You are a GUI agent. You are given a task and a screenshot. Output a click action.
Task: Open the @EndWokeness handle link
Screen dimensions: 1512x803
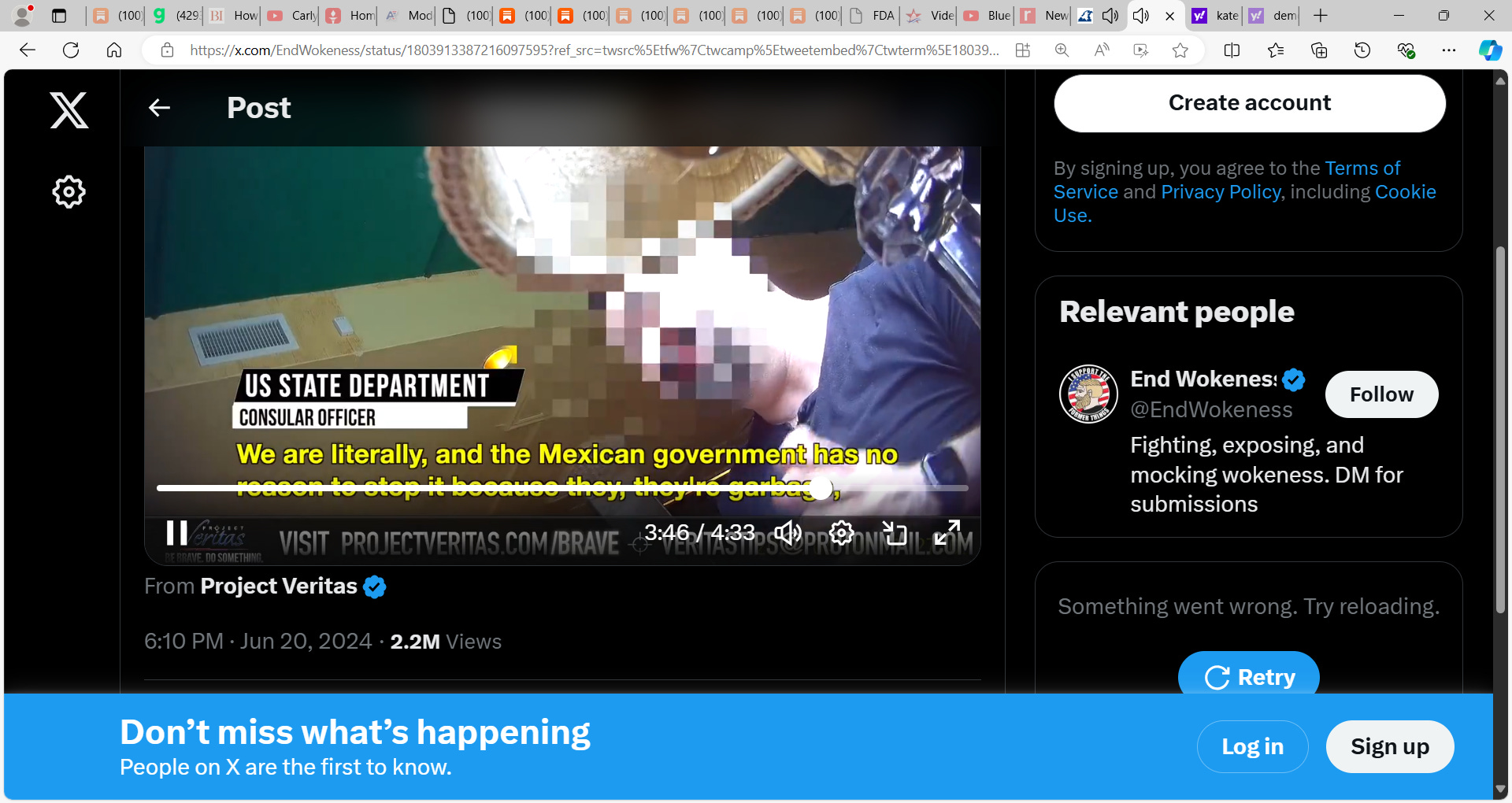click(x=1211, y=410)
